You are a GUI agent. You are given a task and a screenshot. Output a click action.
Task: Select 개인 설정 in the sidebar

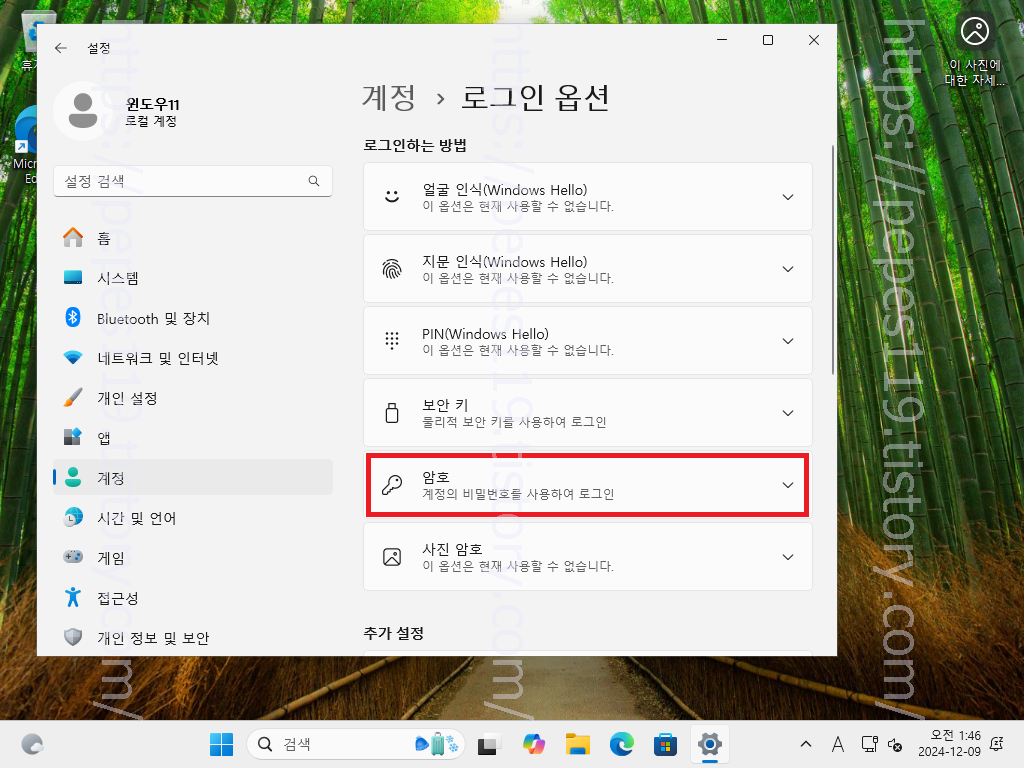pos(193,398)
